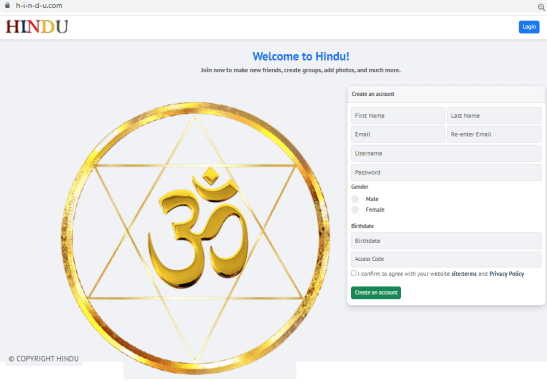Click the 'Join now to make new friends' tagline
Viewport: 547px width, 383px height.
point(301,70)
